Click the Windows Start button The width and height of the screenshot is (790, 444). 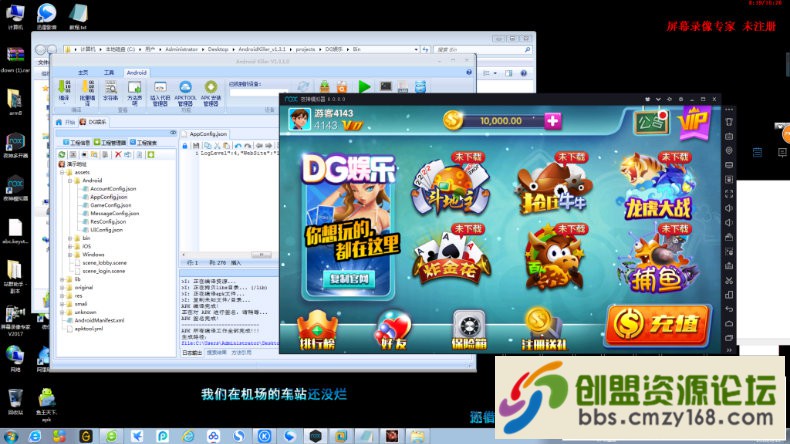pyautogui.click(x=10, y=436)
